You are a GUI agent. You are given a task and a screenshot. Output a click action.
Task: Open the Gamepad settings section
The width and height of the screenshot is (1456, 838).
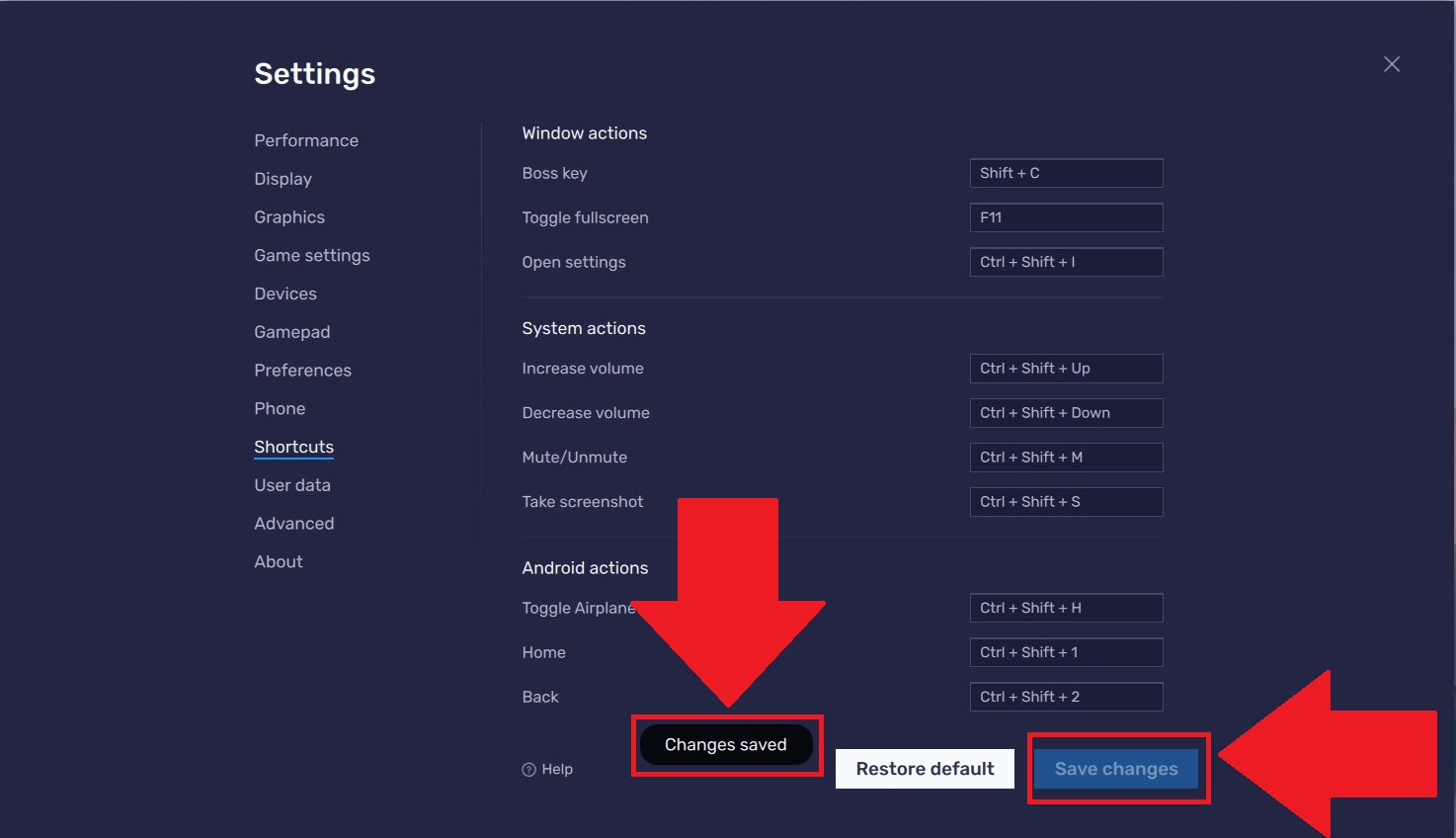pos(291,331)
